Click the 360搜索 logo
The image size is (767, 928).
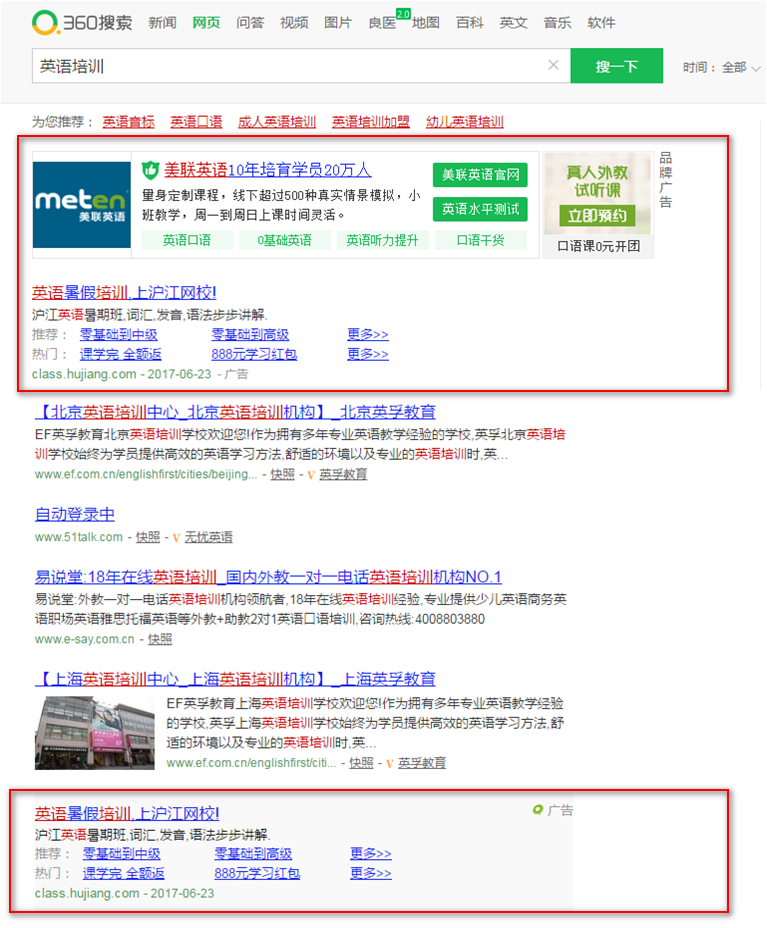(x=82, y=22)
